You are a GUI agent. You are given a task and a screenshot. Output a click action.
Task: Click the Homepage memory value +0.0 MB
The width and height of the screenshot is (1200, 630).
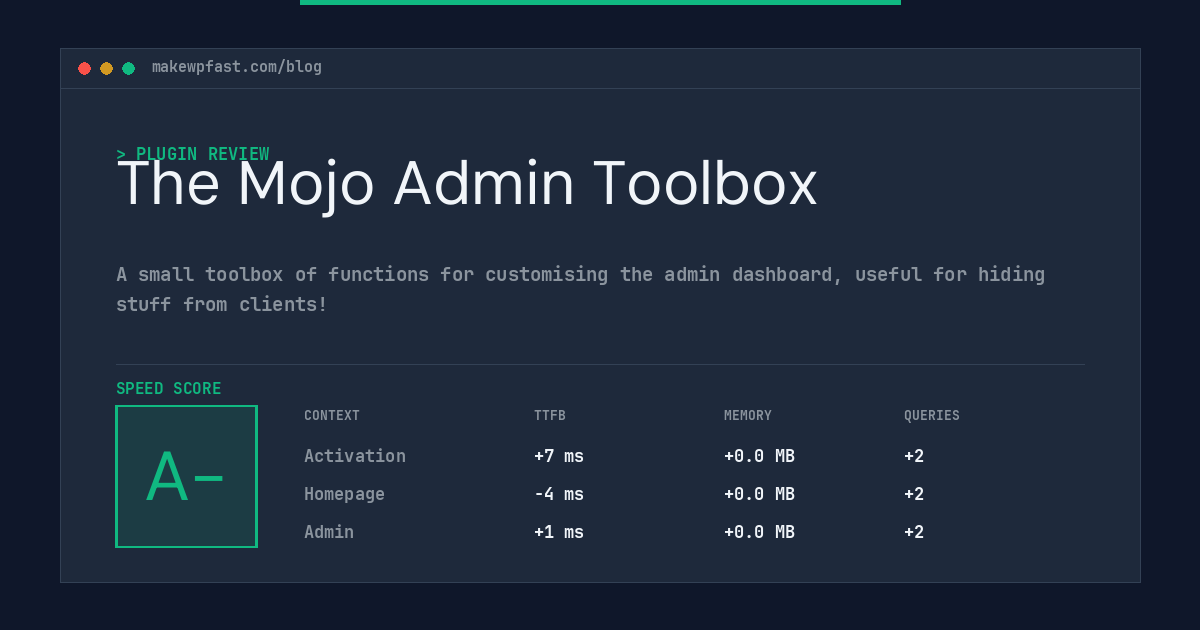click(x=759, y=494)
